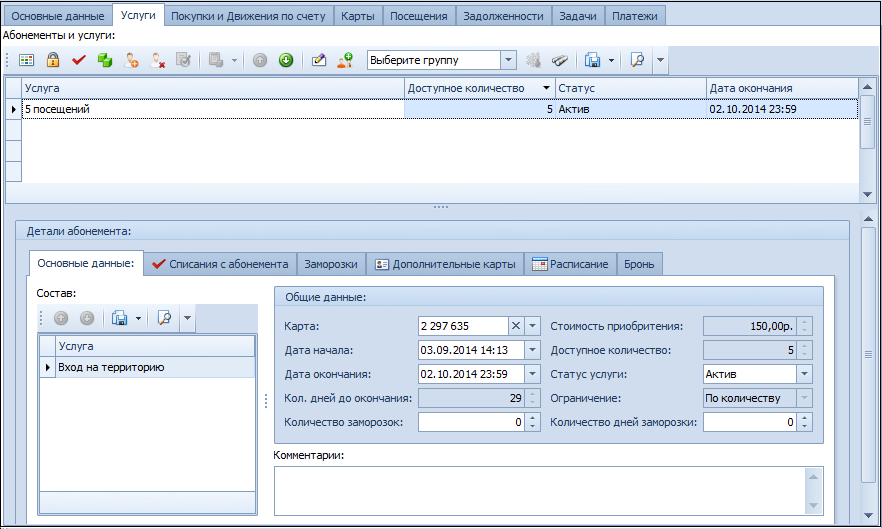Click the person with green plus icon
Screen dimensions: 882x529
pyautogui.click(x=345, y=60)
